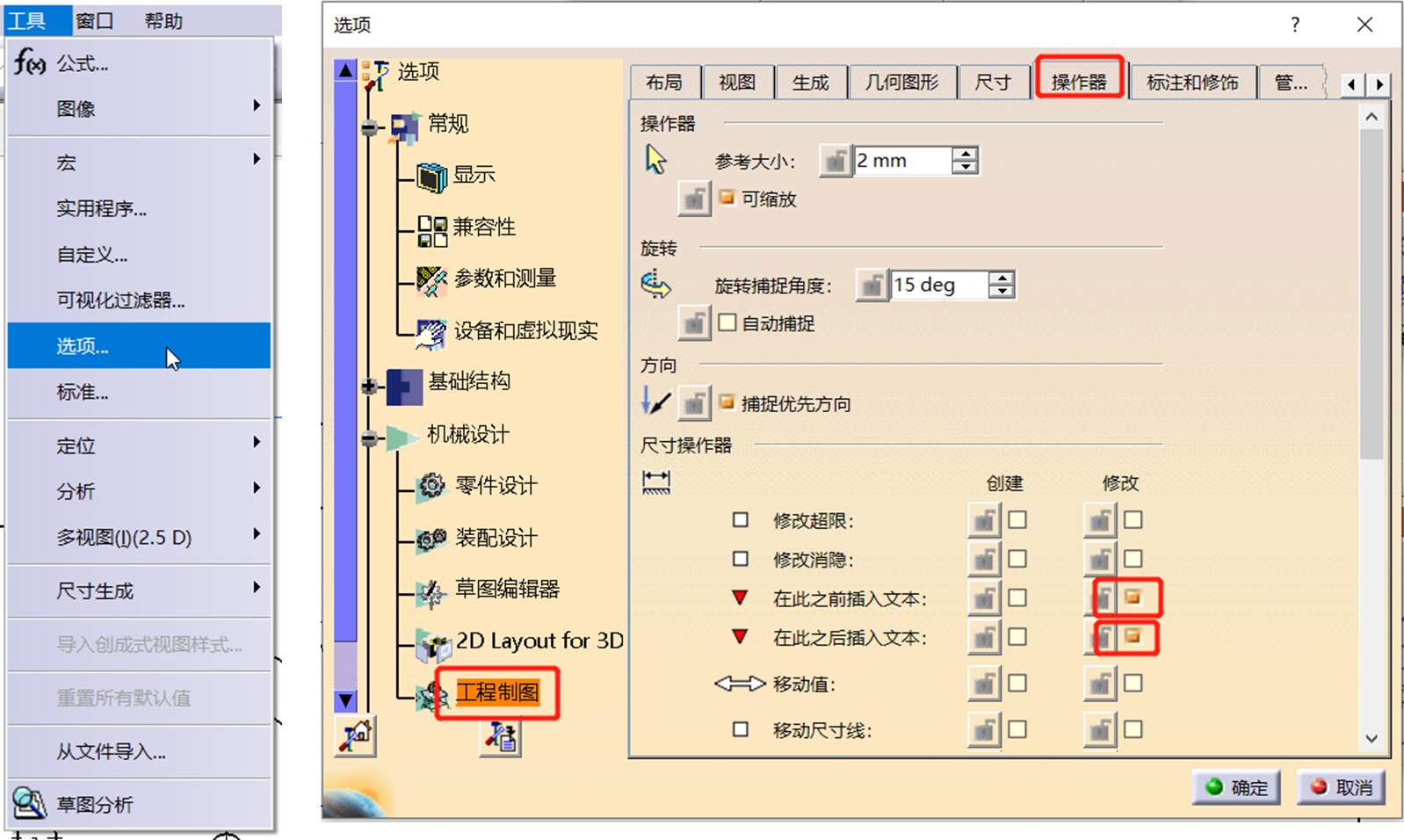This screenshot has width=1404, height=840.
Task: Switch to the 标注和修饰 tab
Action: pos(1192,83)
